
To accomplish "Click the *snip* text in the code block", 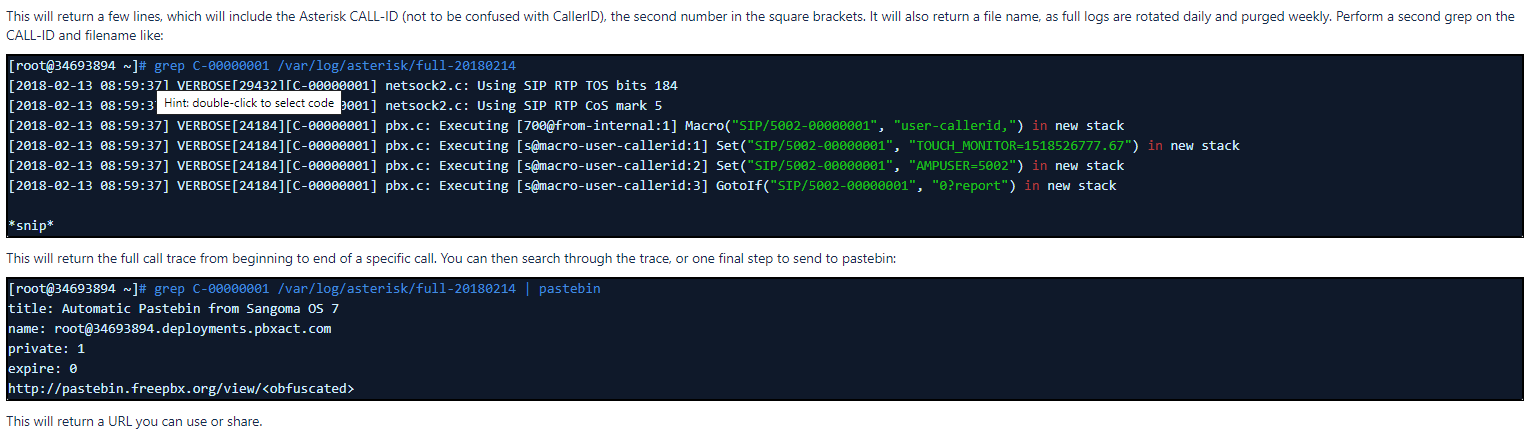I will tap(31, 225).
